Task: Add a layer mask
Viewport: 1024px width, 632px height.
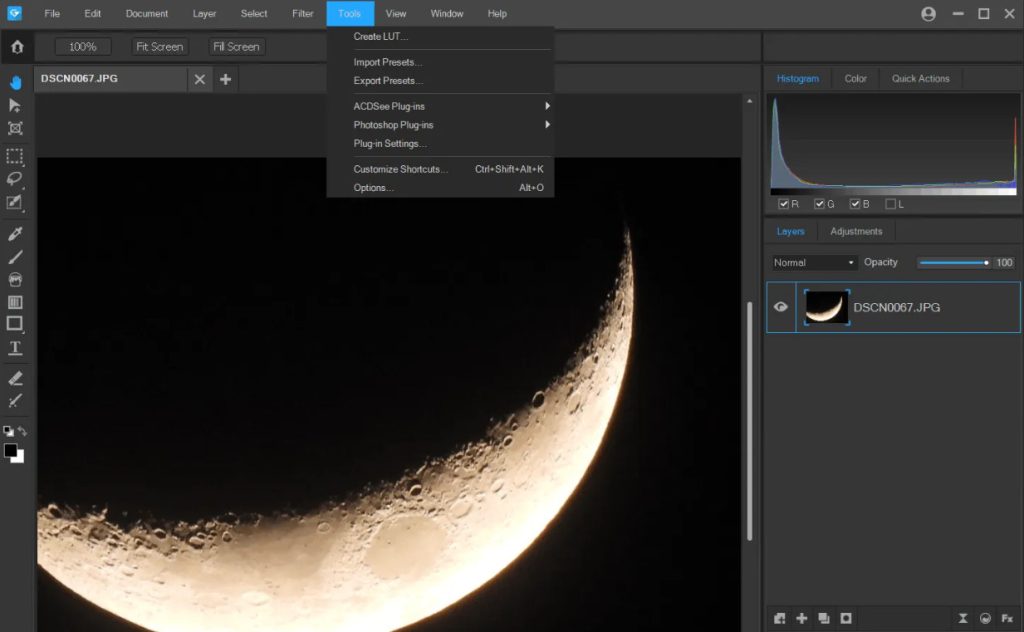Action: click(846, 618)
